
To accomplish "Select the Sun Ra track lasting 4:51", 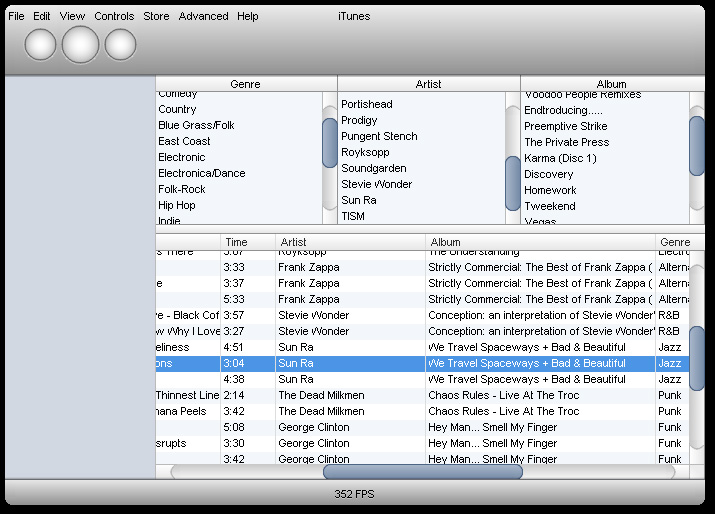I will (x=422, y=347).
